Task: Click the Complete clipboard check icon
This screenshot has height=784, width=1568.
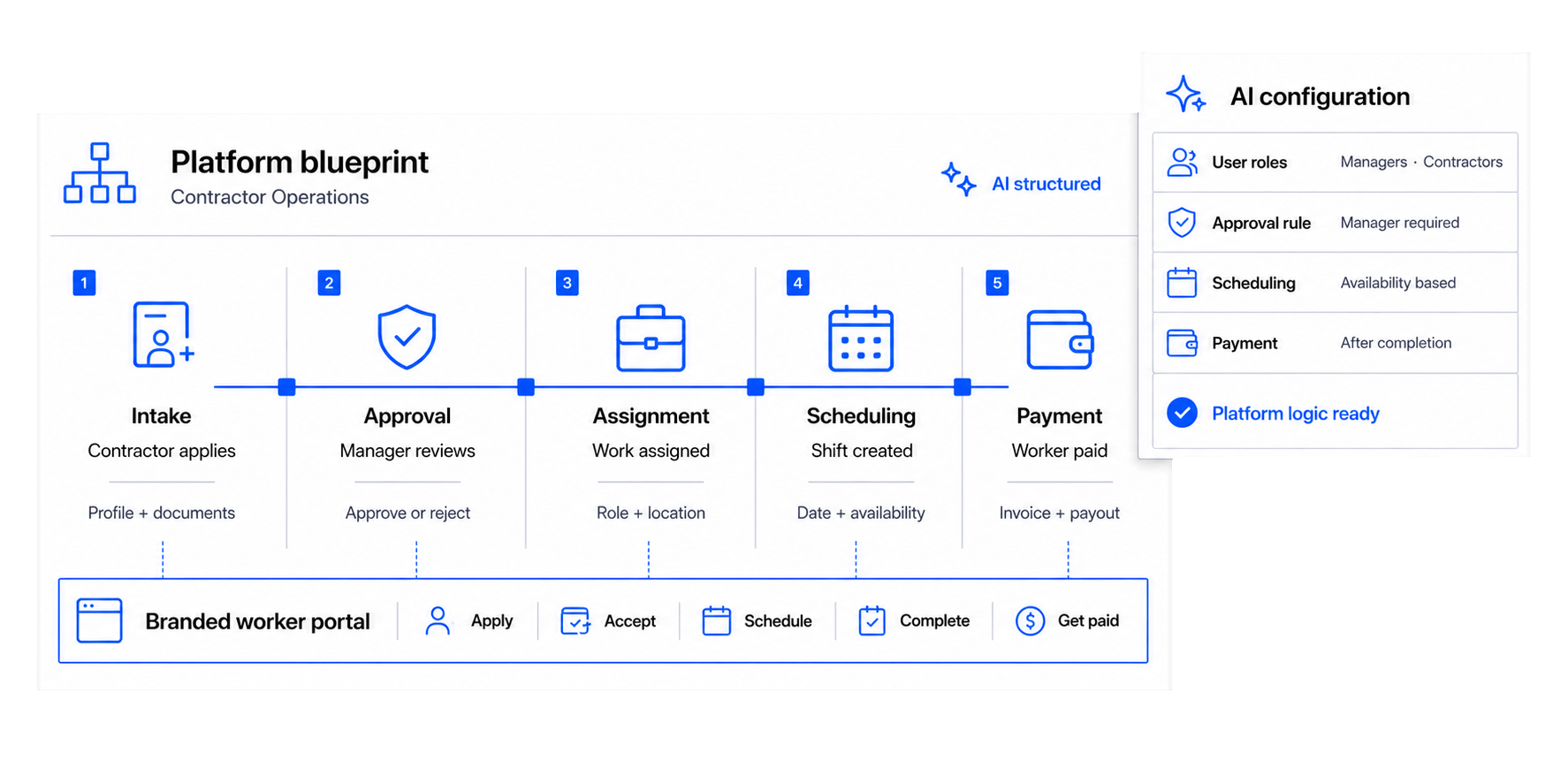Action: coord(872,620)
